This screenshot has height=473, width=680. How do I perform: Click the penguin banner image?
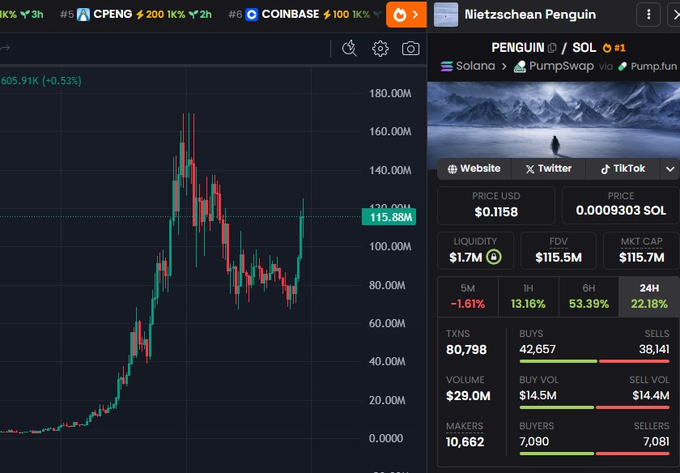point(554,120)
